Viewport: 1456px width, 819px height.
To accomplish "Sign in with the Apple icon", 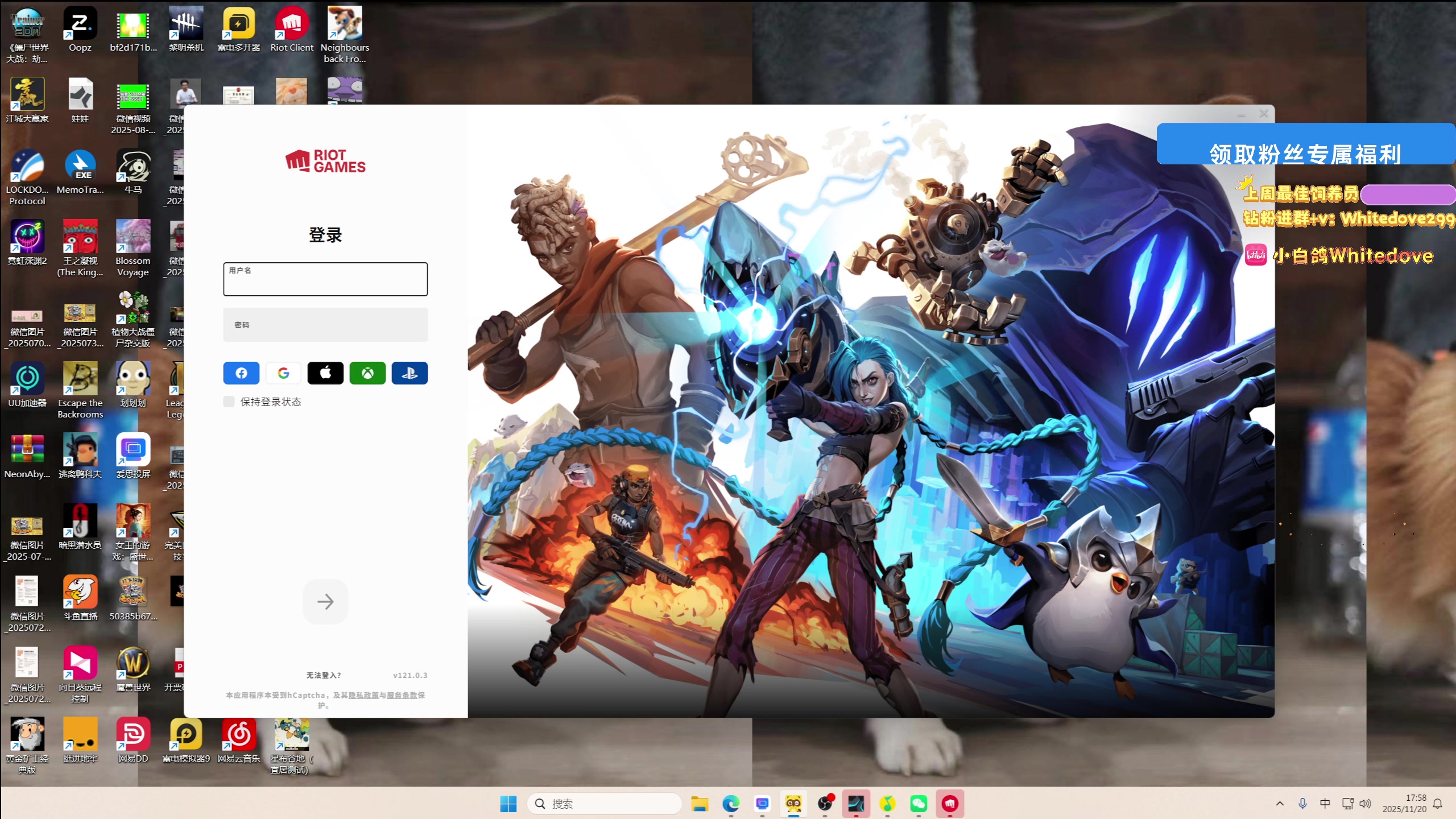I will [x=325, y=373].
